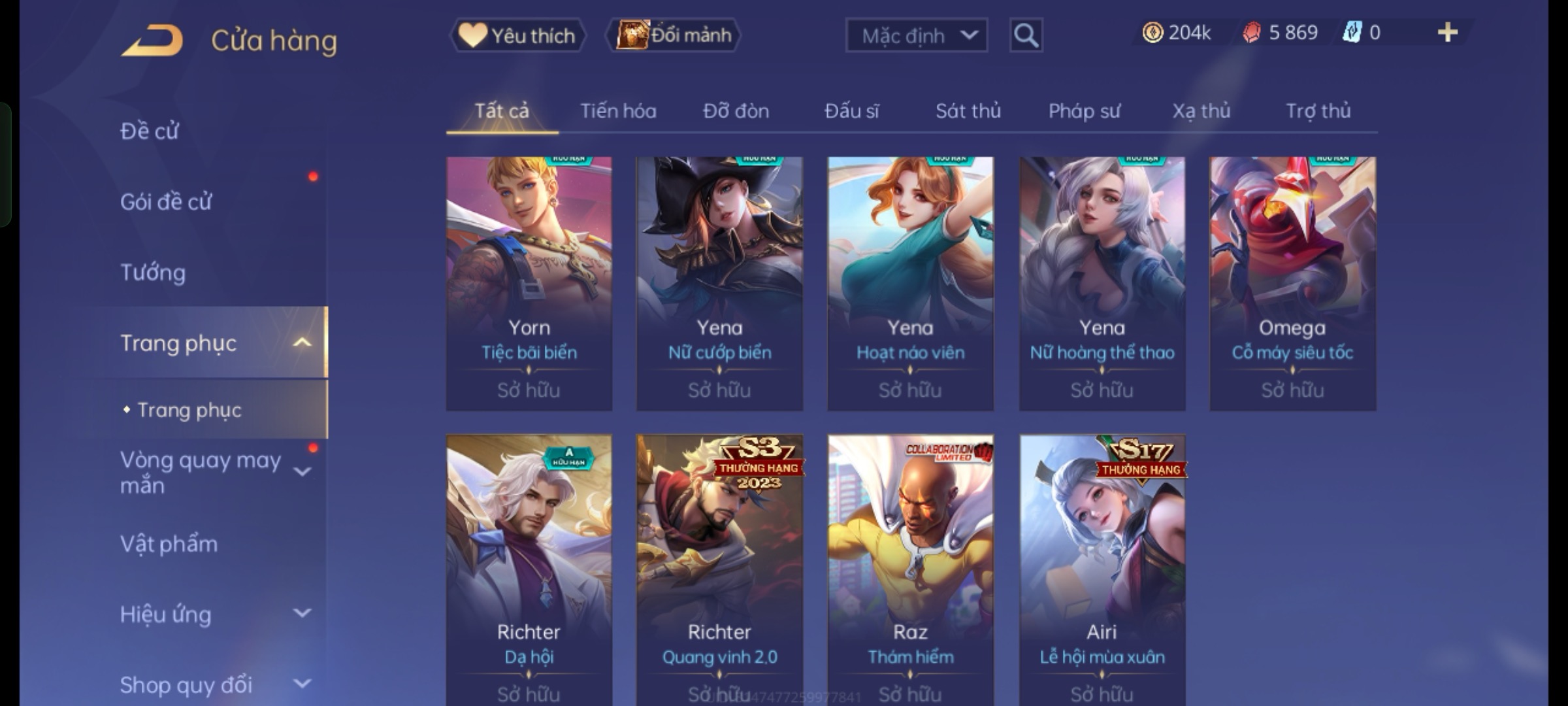Open Đổi mảnh shard exchange button

[674, 35]
